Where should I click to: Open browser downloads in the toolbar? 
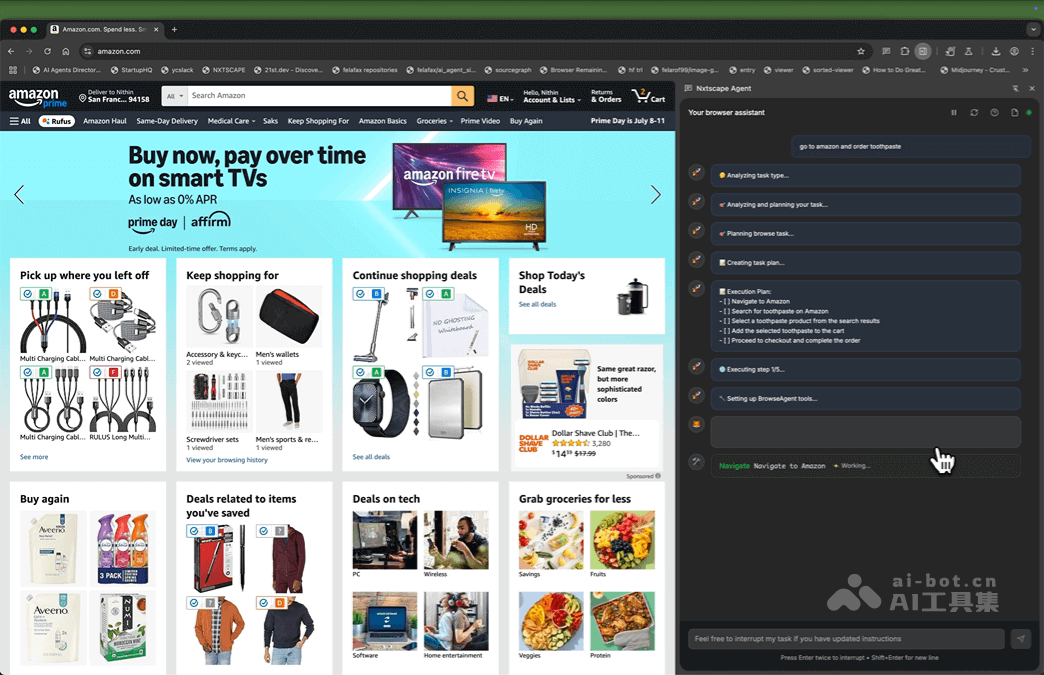point(995,51)
